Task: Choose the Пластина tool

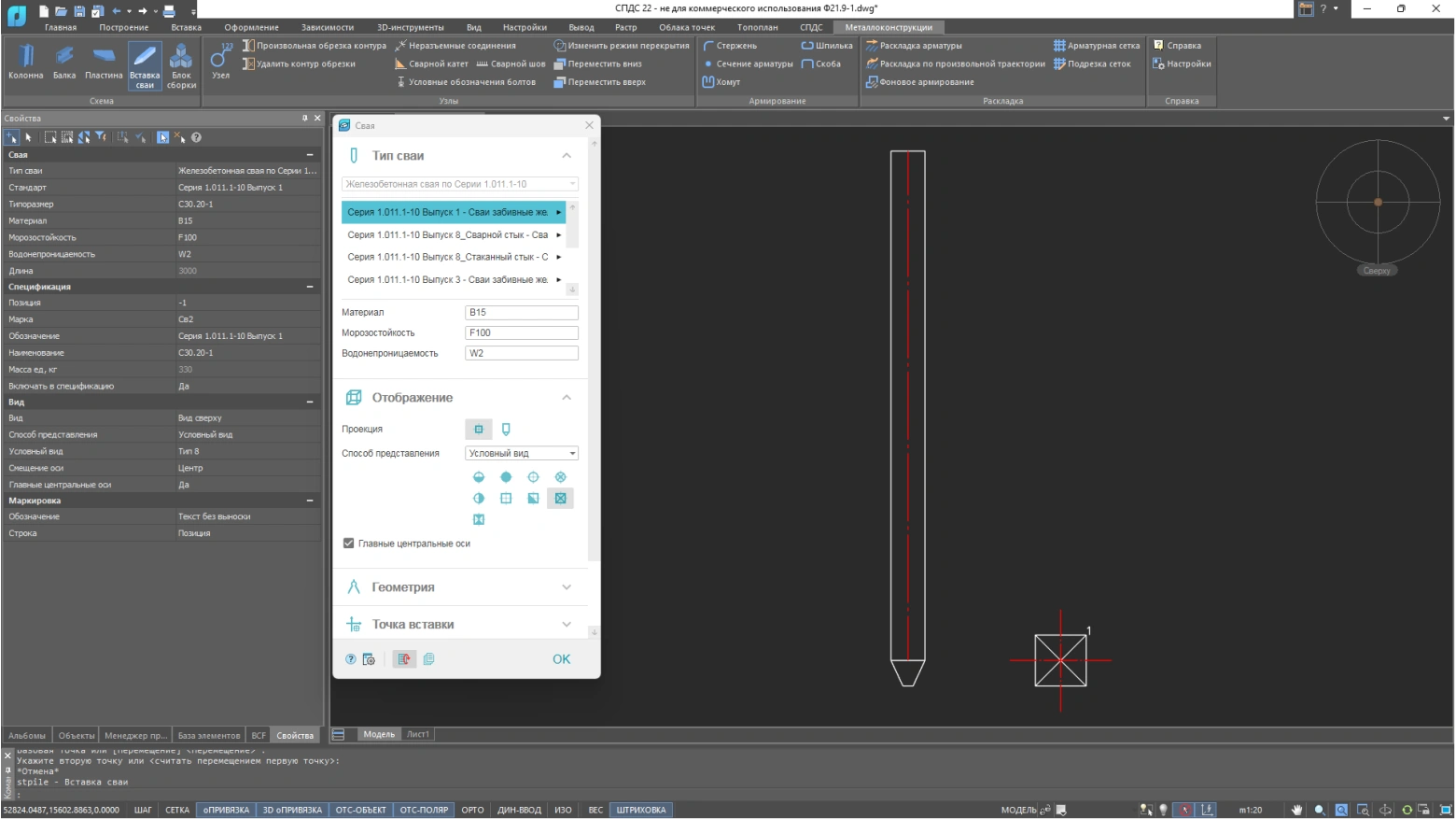Action: tap(104, 63)
